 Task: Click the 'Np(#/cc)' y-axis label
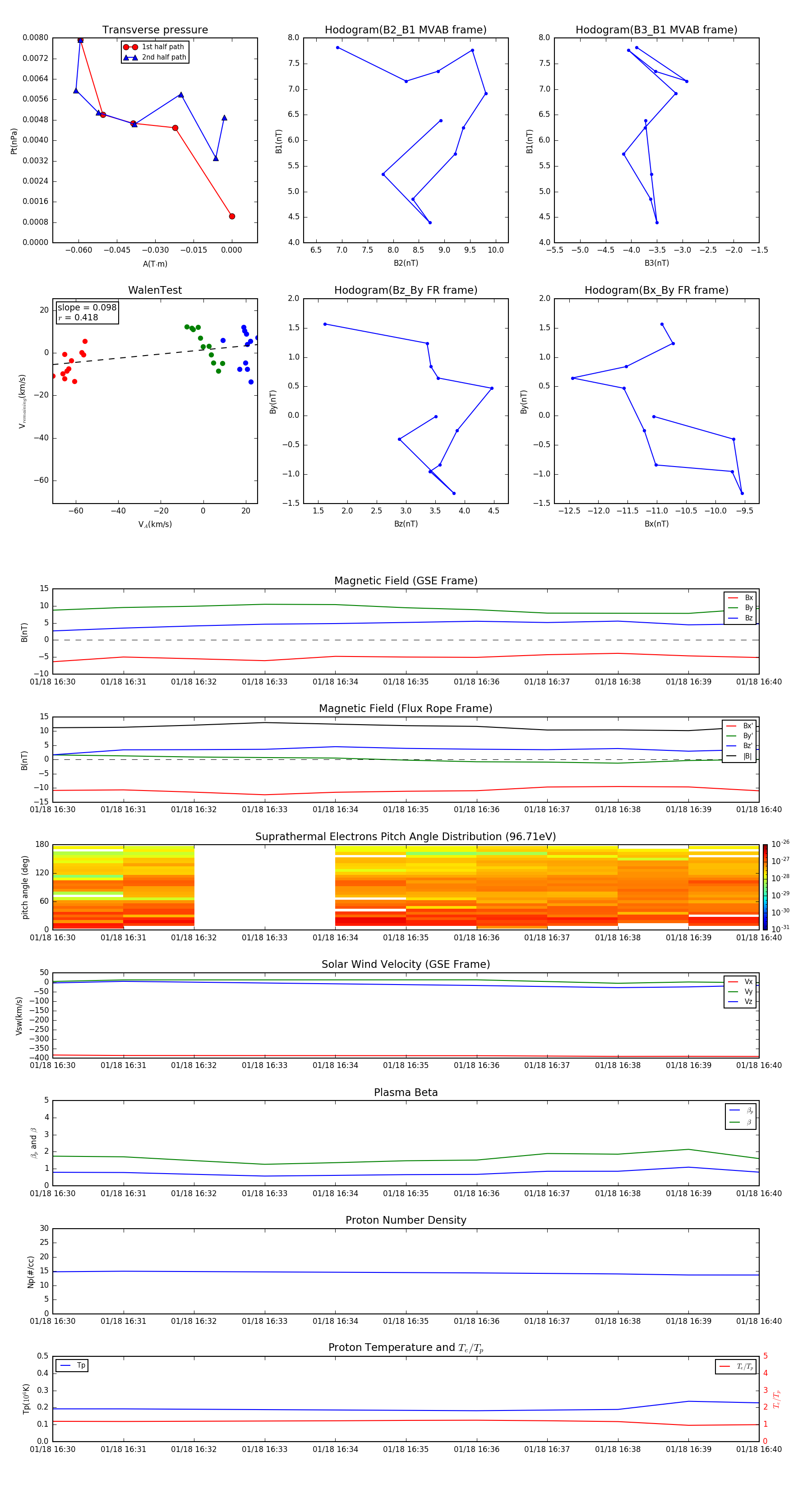tap(31, 1272)
